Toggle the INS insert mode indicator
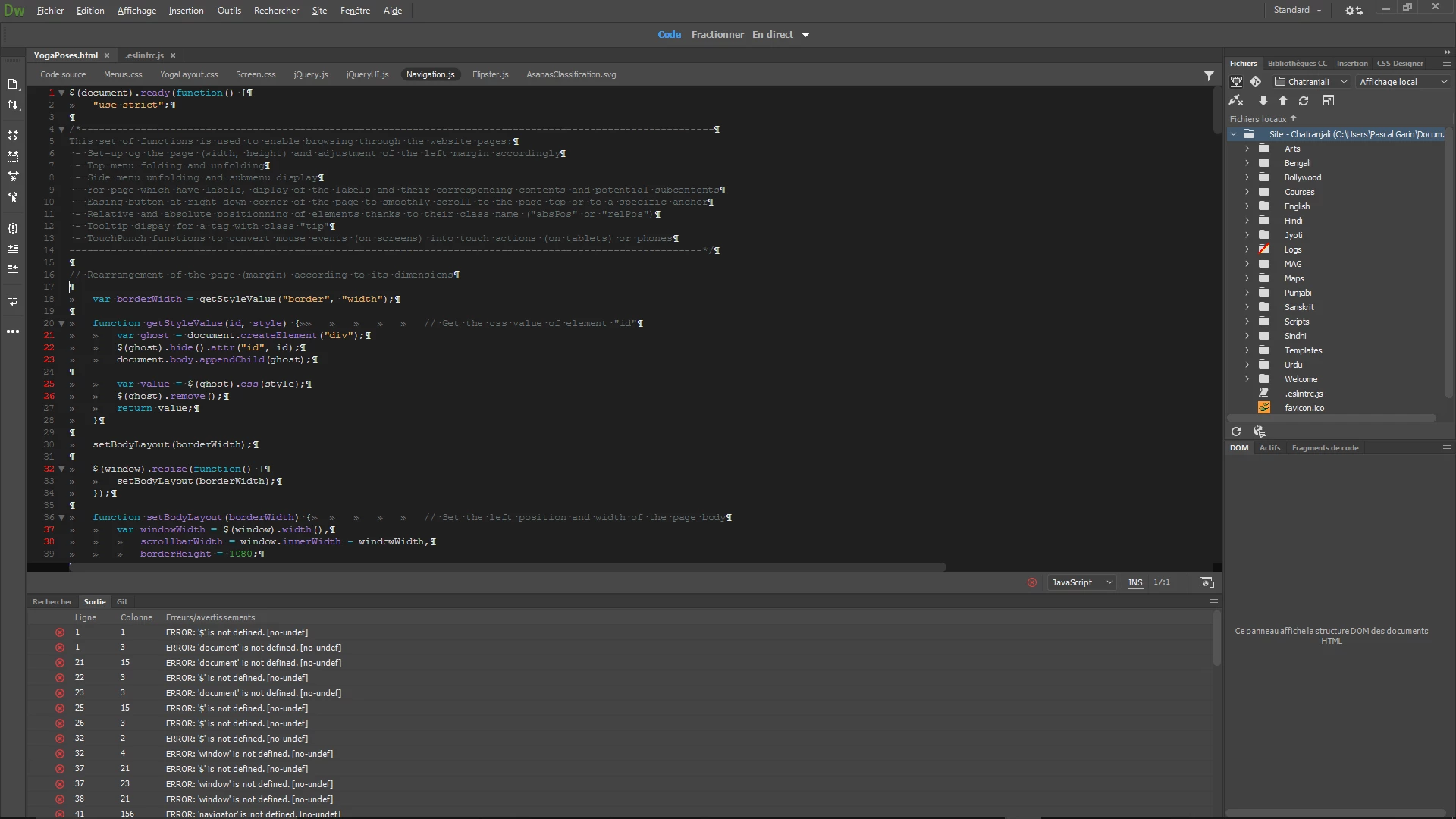 [x=1135, y=582]
